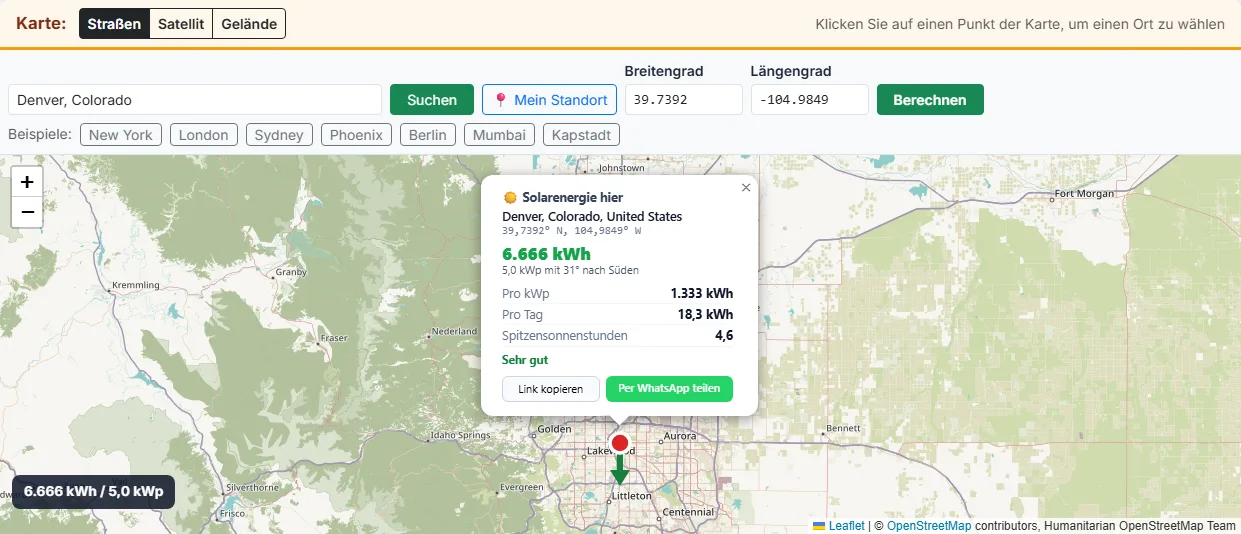
Task: Share result via Per WhatsApp teilen
Action: click(669, 389)
